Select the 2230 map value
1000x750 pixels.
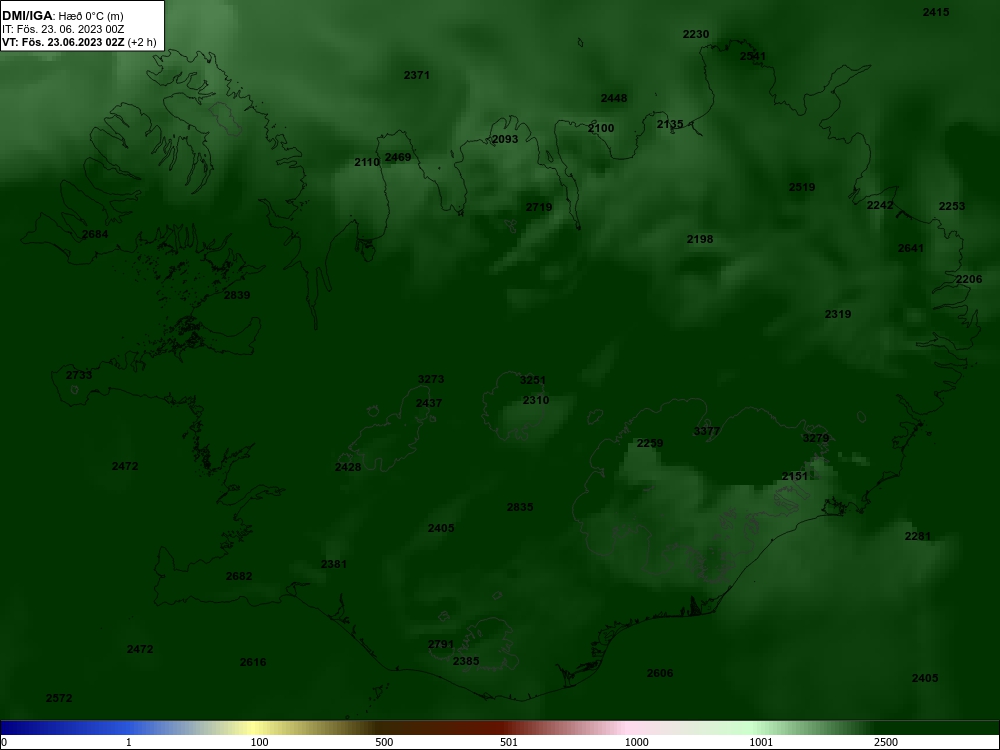696,34
